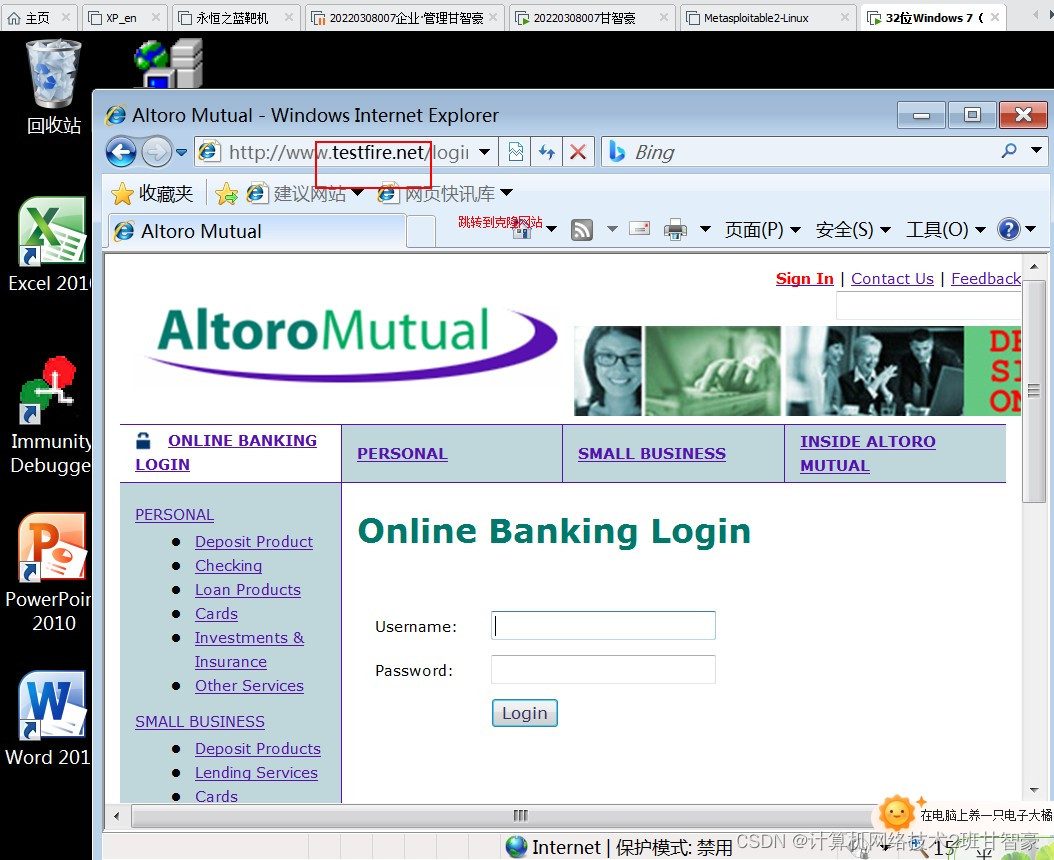1054x860 pixels.
Task: Click the Internet zone globe status icon
Action: click(516, 847)
